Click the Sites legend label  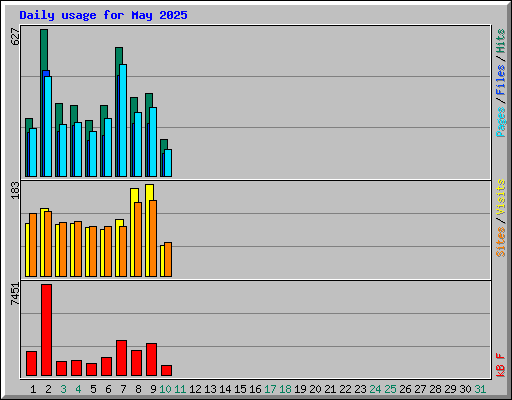click(500, 242)
